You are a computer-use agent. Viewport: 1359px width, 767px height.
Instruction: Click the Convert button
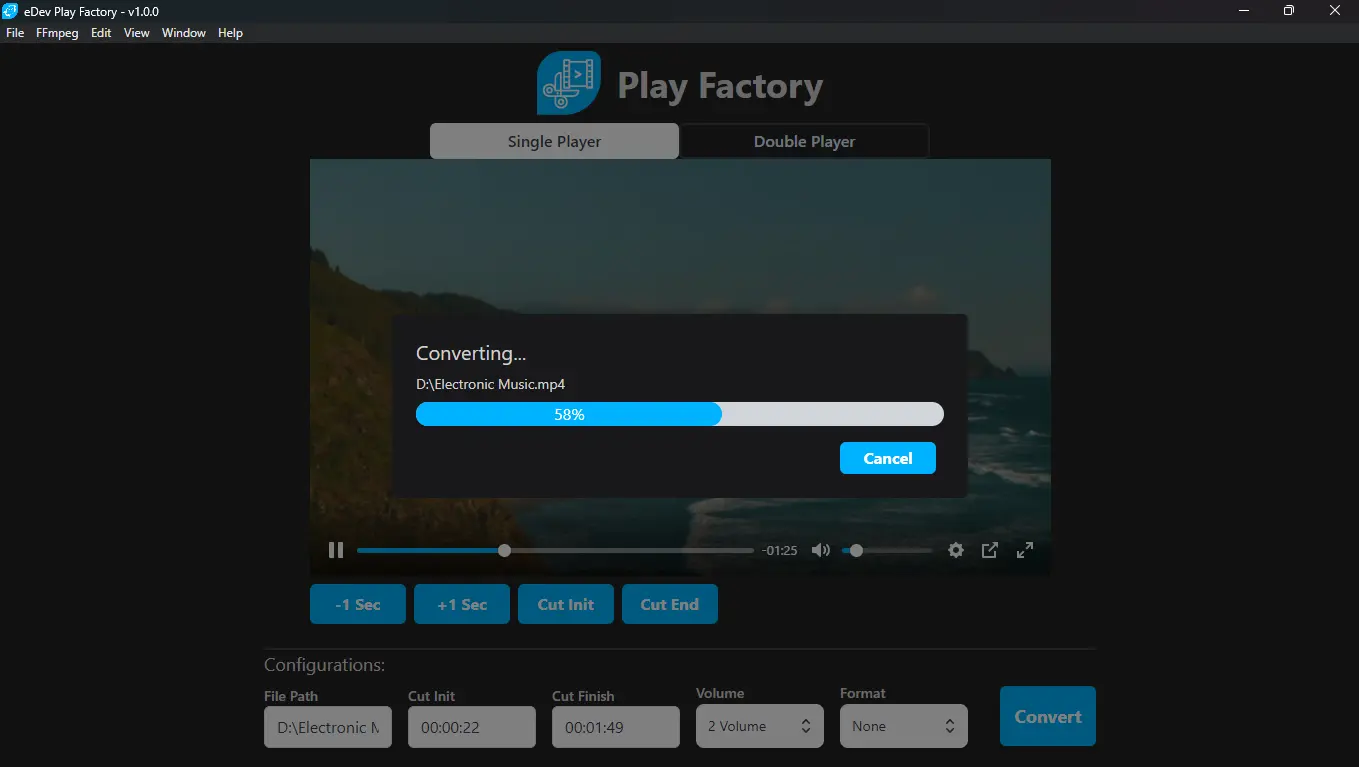[x=1047, y=716]
